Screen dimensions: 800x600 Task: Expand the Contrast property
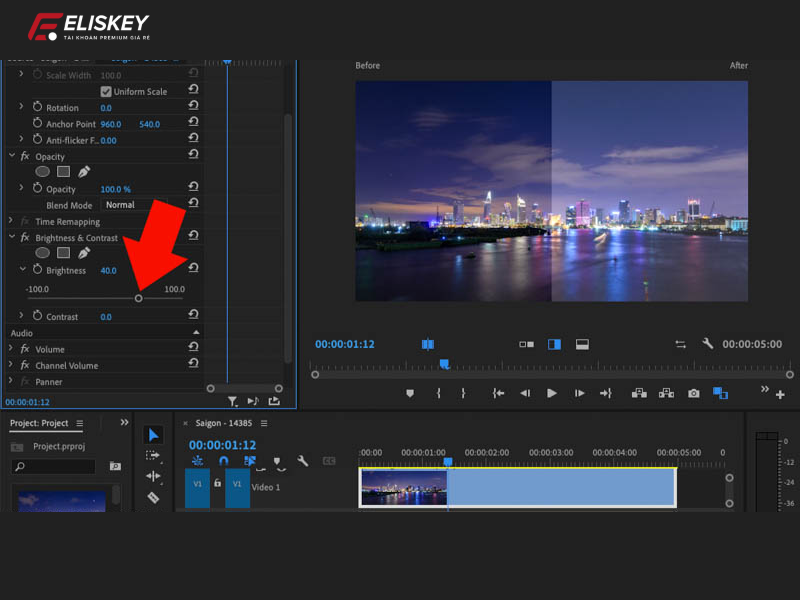(22, 315)
